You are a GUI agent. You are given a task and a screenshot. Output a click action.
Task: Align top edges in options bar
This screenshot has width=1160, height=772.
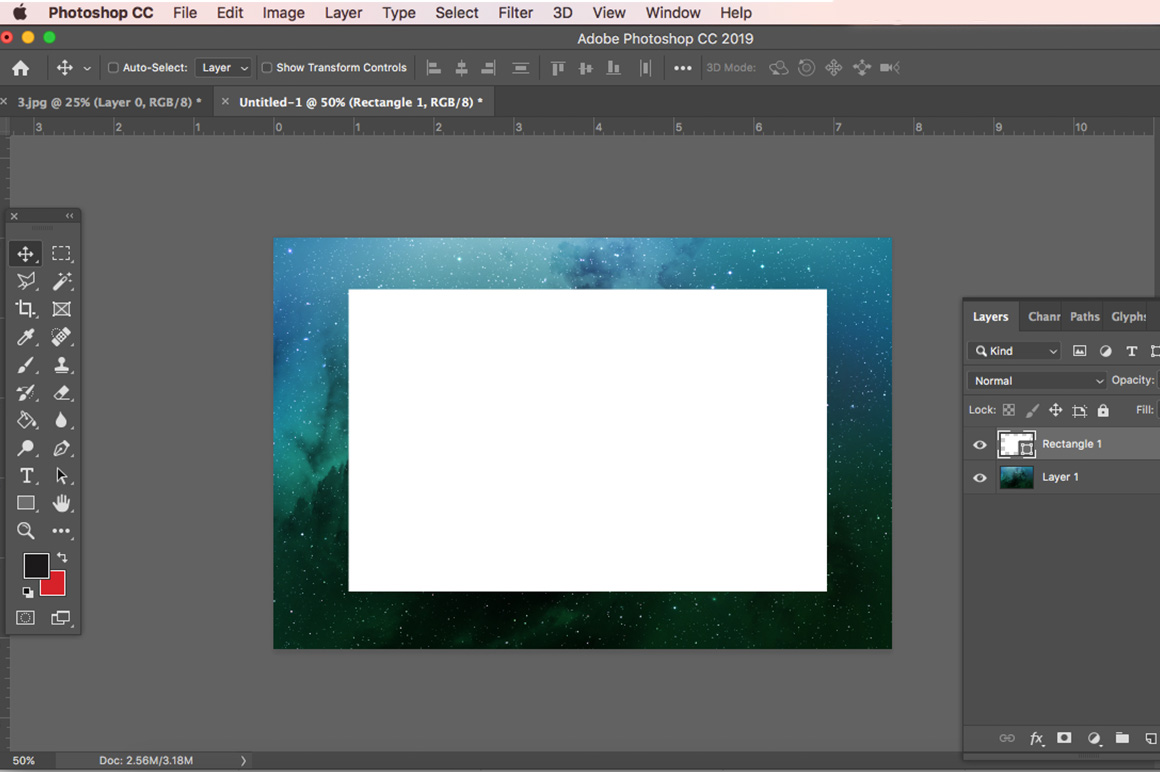(558, 68)
